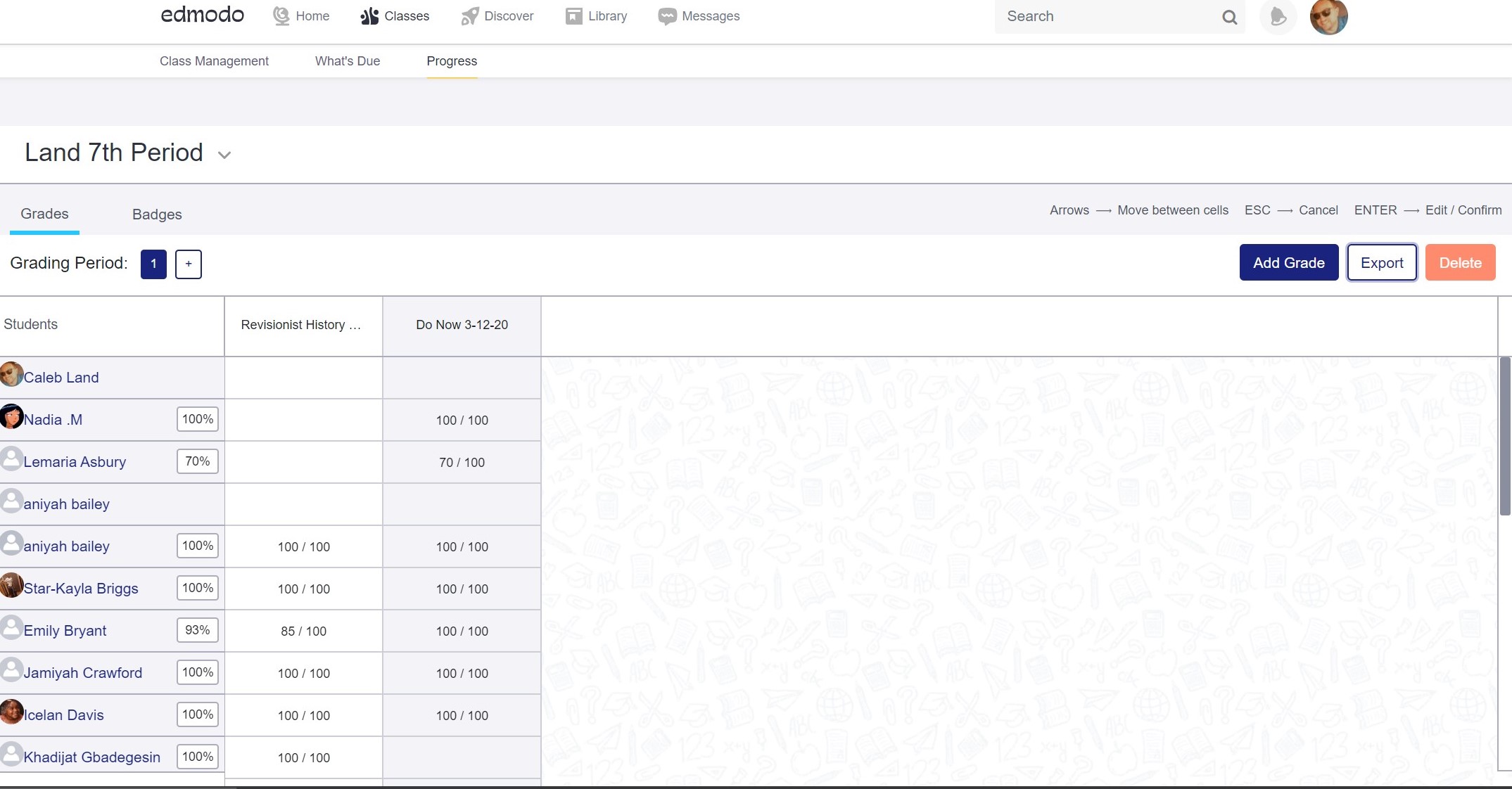1512x789 pixels.
Task: Click the Classes people icon
Action: pyautogui.click(x=369, y=16)
